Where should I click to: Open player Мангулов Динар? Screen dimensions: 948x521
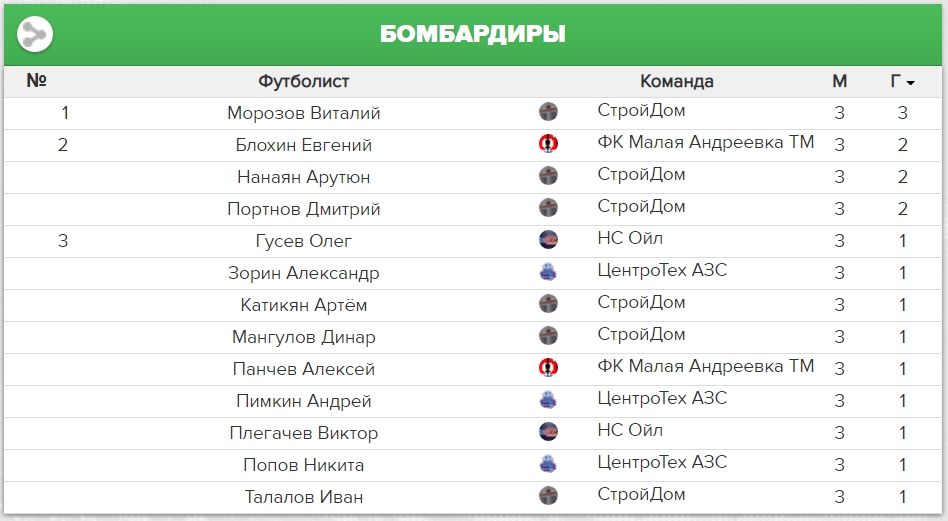pyautogui.click(x=303, y=337)
